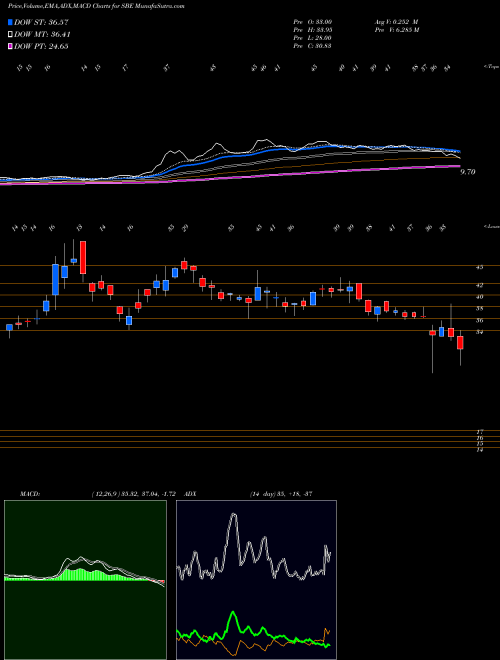Click the chart title for SBE MunafaSutra.com
Image resolution: width=500 pixels, height=660 pixels.
pyautogui.click(x=96, y=6)
